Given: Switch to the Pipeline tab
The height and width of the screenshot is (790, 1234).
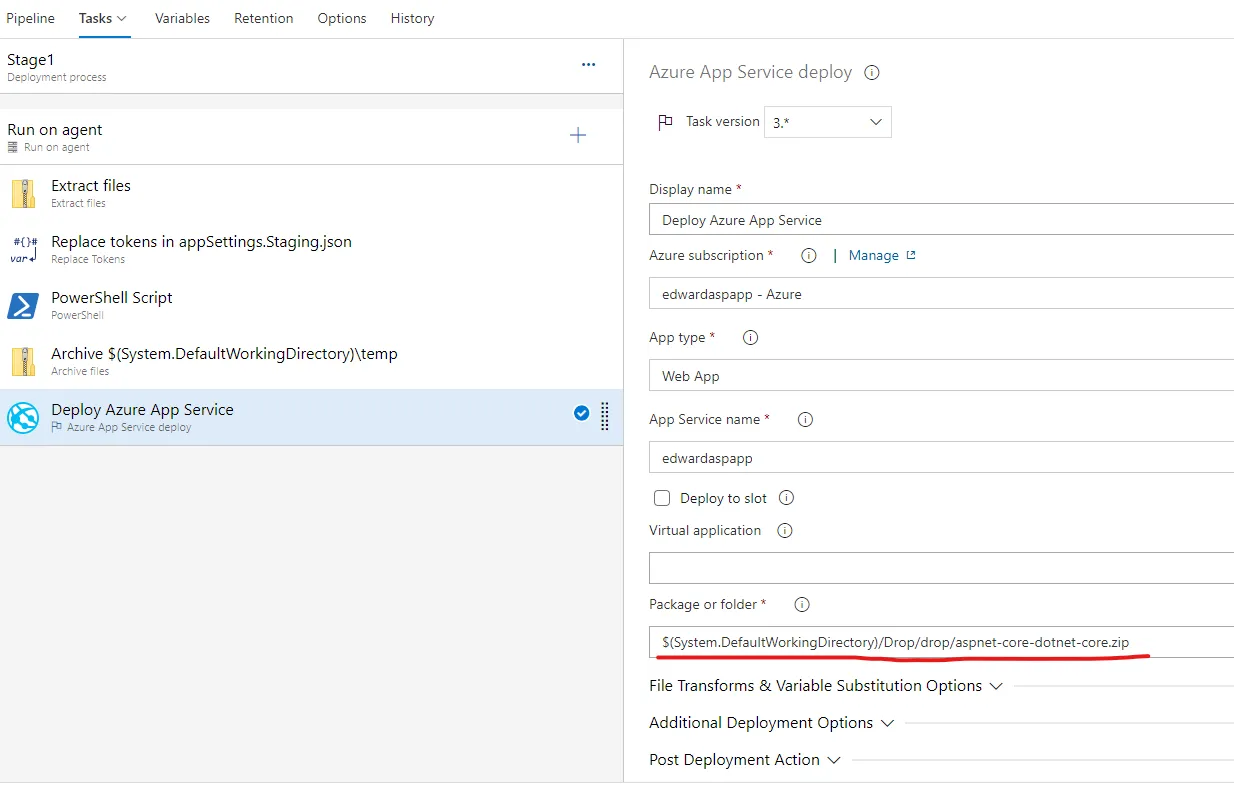Looking at the screenshot, I should 31,18.
